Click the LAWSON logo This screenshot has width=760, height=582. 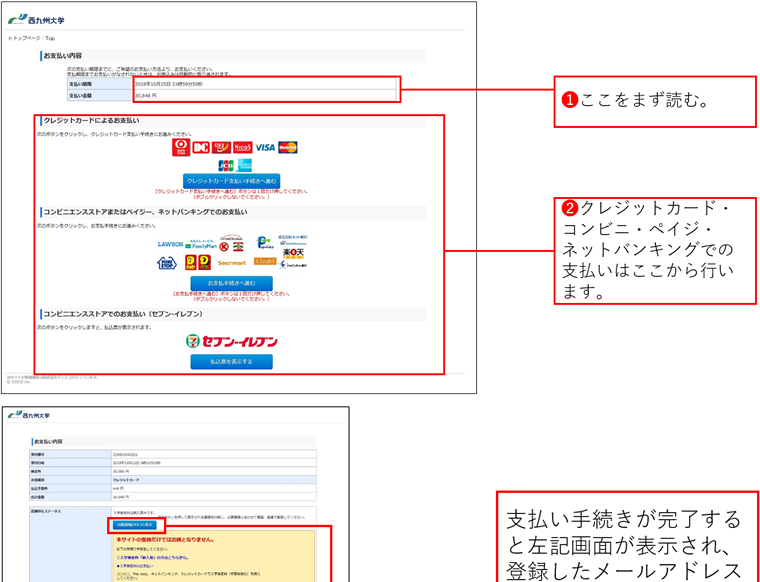(x=171, y=244)
